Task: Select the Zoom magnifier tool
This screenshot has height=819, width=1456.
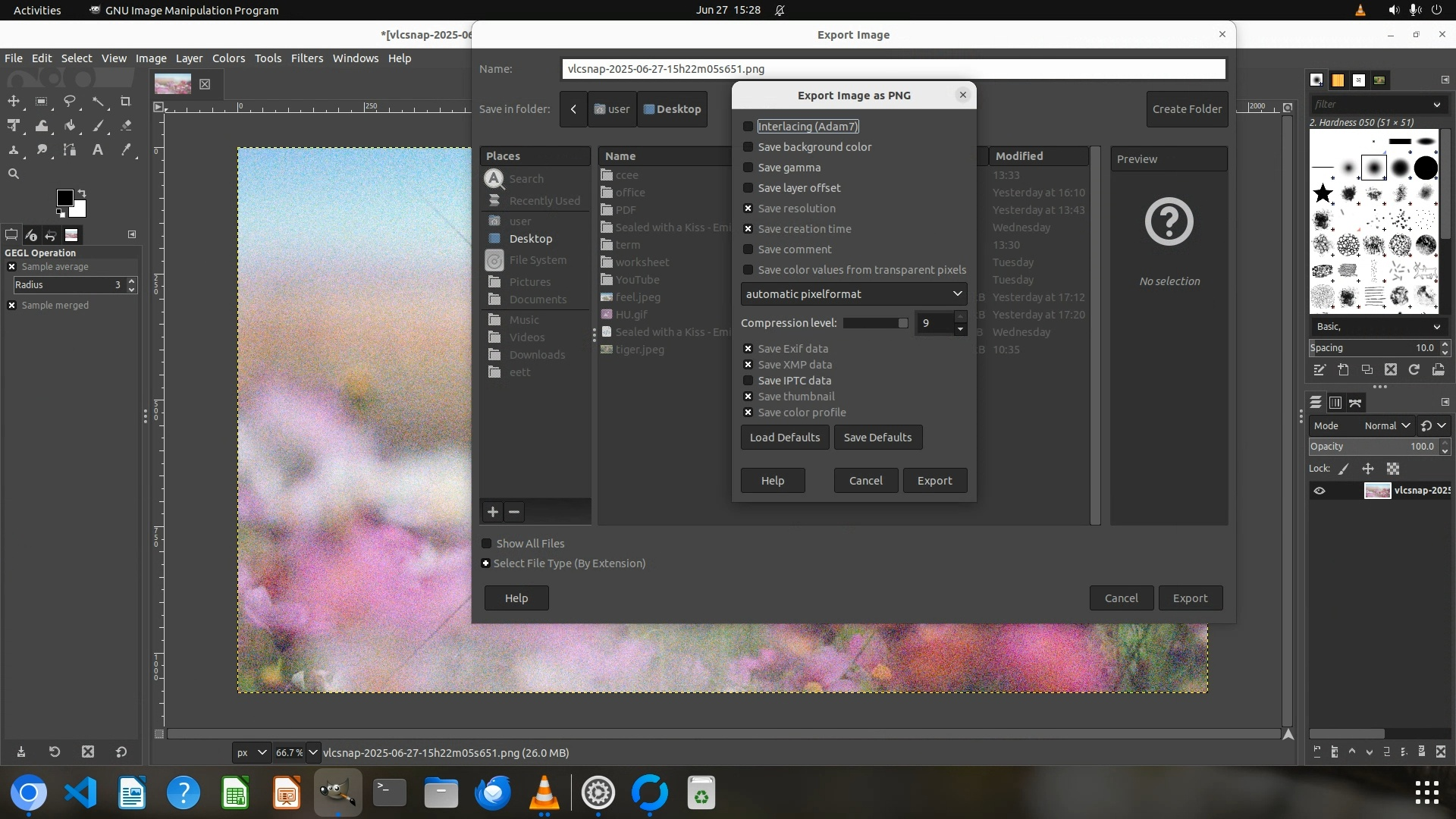Action: pyautogui.click(x=14, y=174)
